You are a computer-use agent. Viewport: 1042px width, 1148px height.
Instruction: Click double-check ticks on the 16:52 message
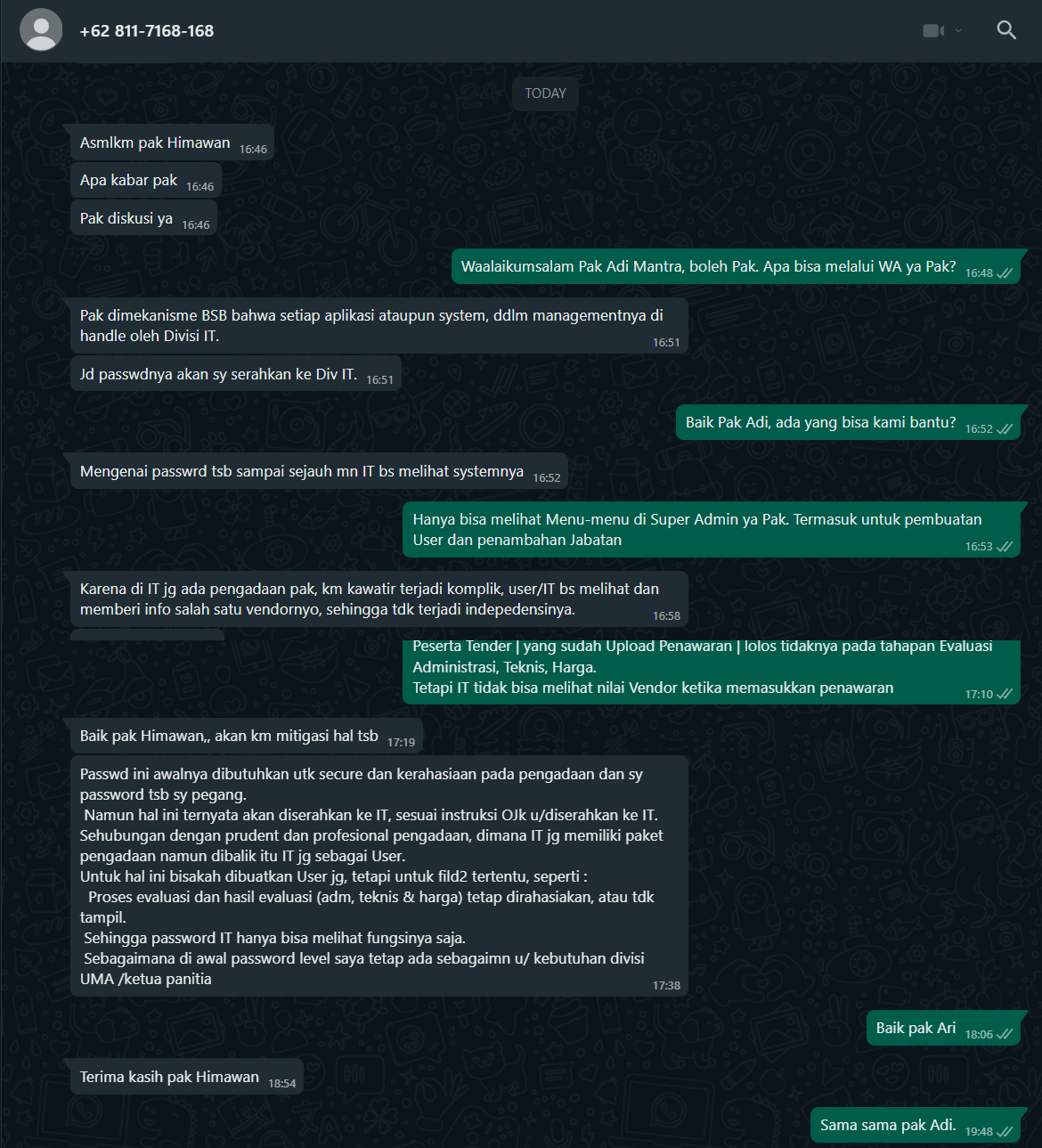click(x=1005, y=429)
